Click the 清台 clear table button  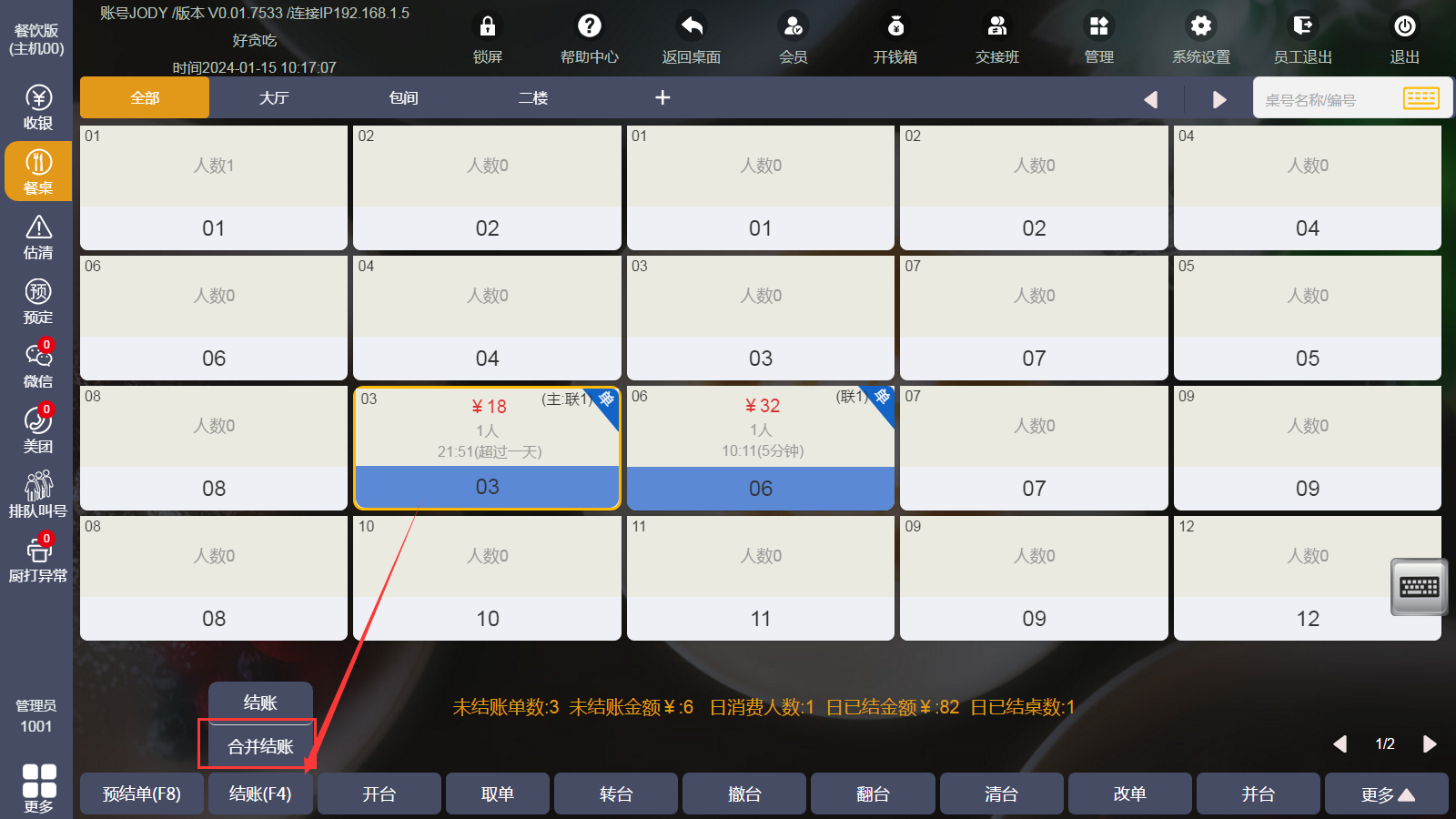pyautogui.click(x=1001, y=794)
